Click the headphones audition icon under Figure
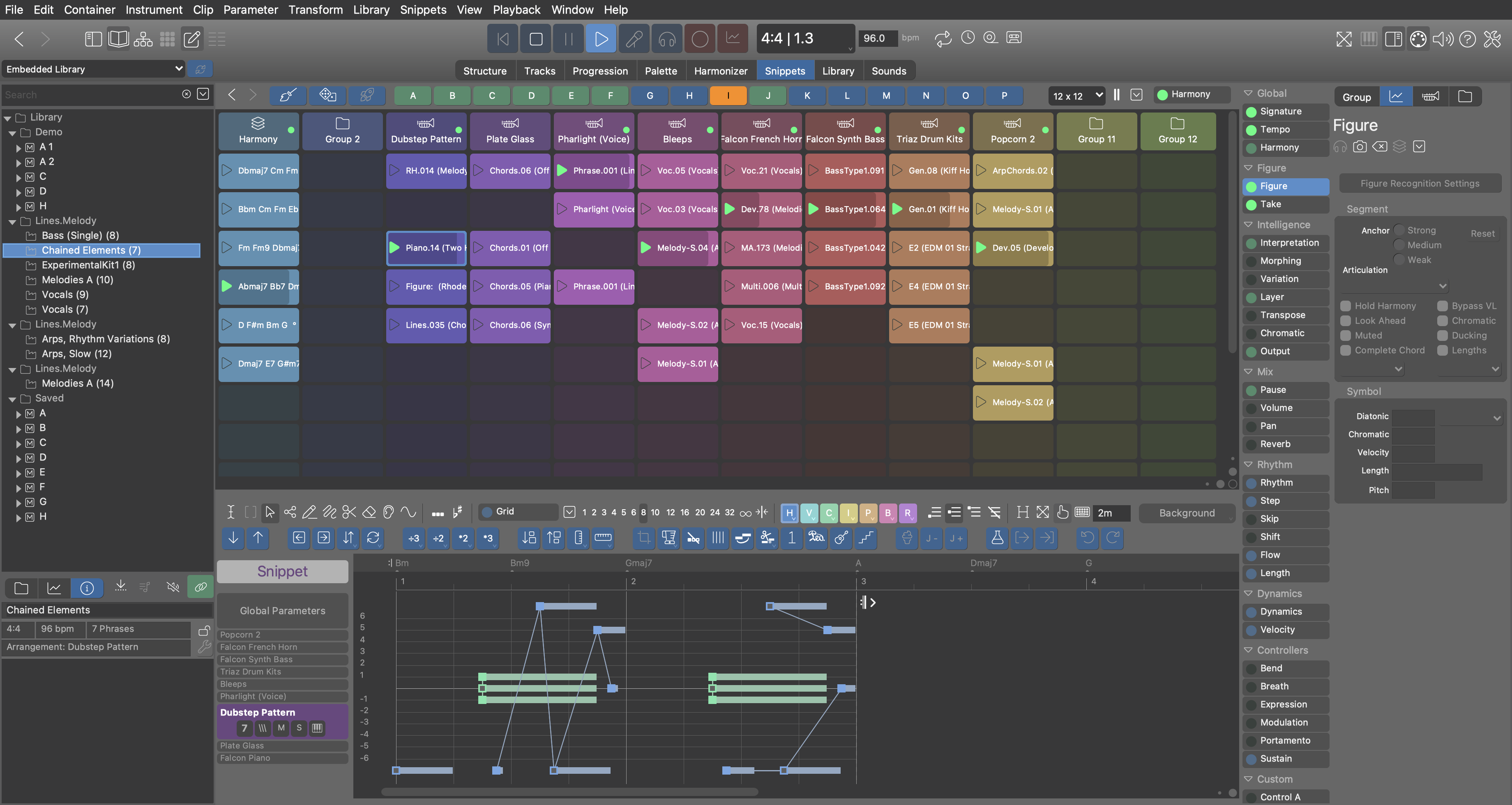The height and width of the screenshot is (805, 1512). click(1340, 147)
